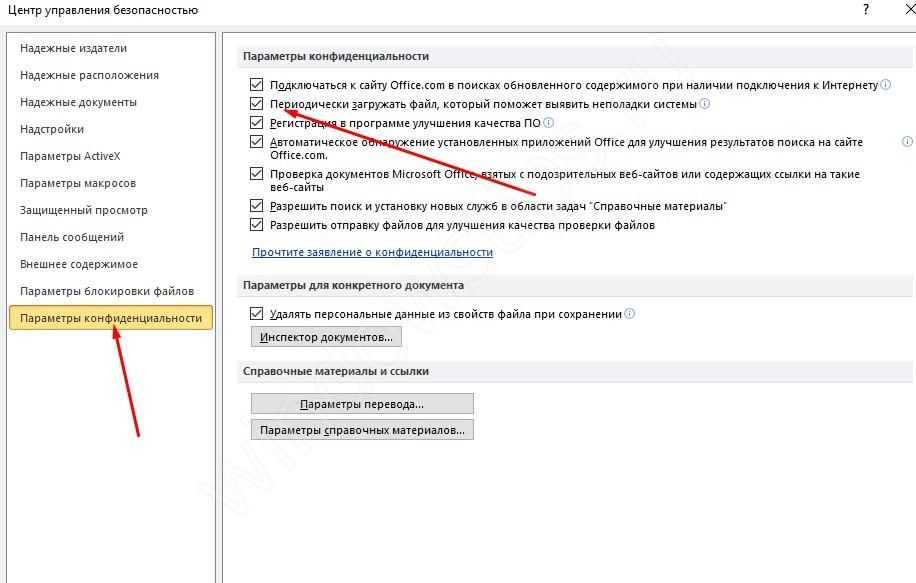The image size is (916, 583).
Task: Go to 'Параметры блокировки файлов' section
Action: point(107,291)
